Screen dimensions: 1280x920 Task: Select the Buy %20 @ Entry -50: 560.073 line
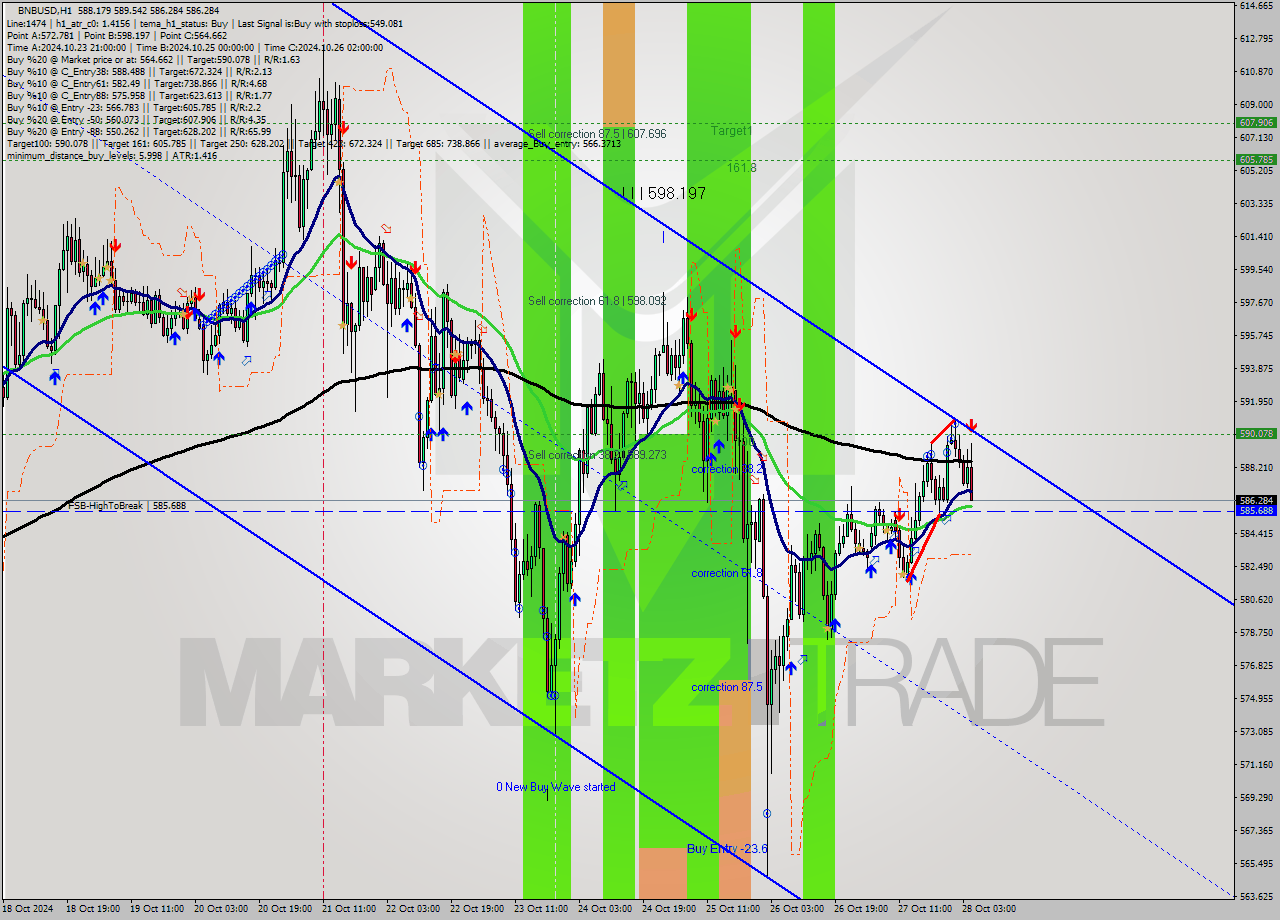coord(136,119)
